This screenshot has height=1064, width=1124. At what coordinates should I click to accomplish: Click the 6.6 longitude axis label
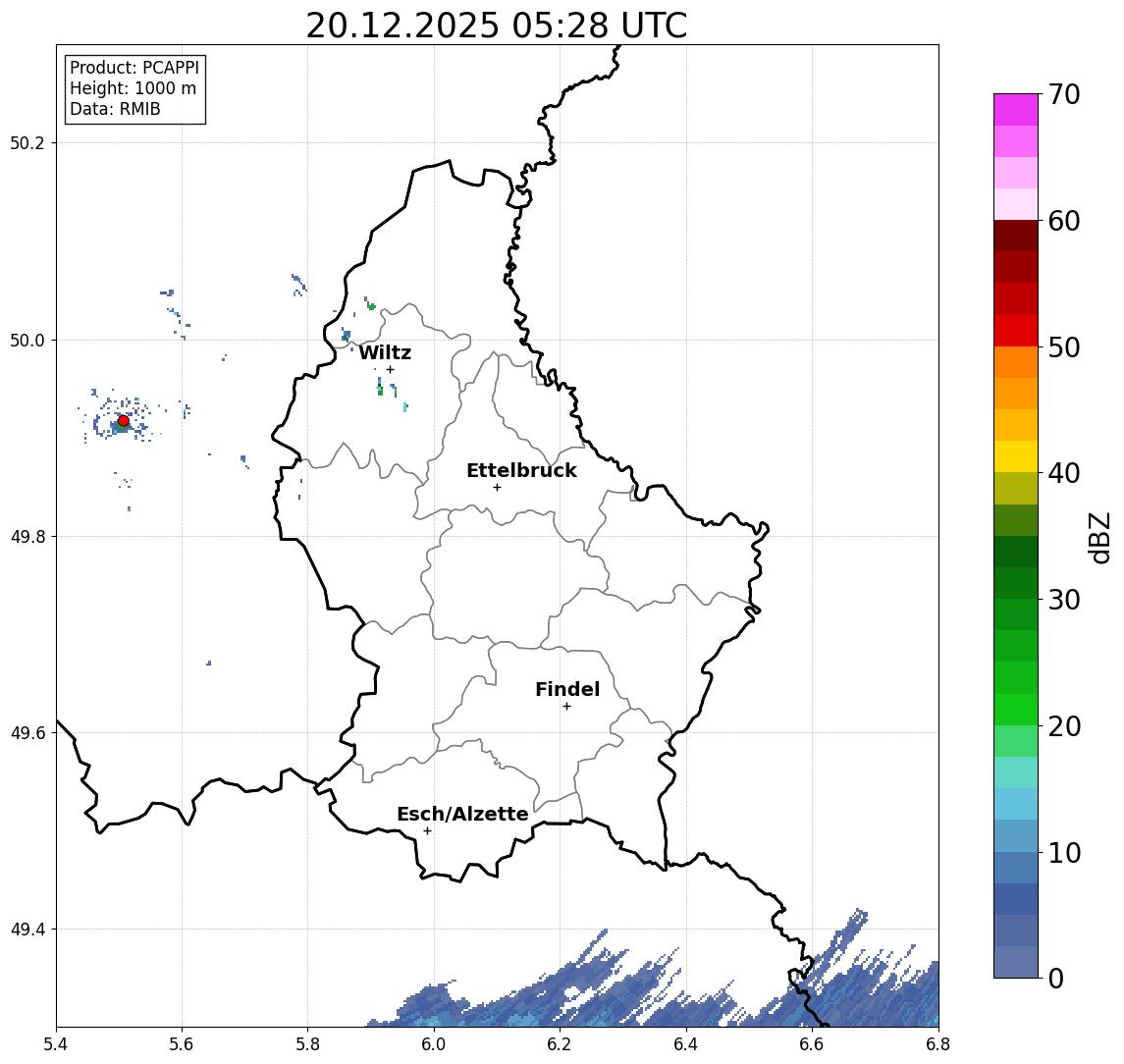click(x=812, y=1044)
